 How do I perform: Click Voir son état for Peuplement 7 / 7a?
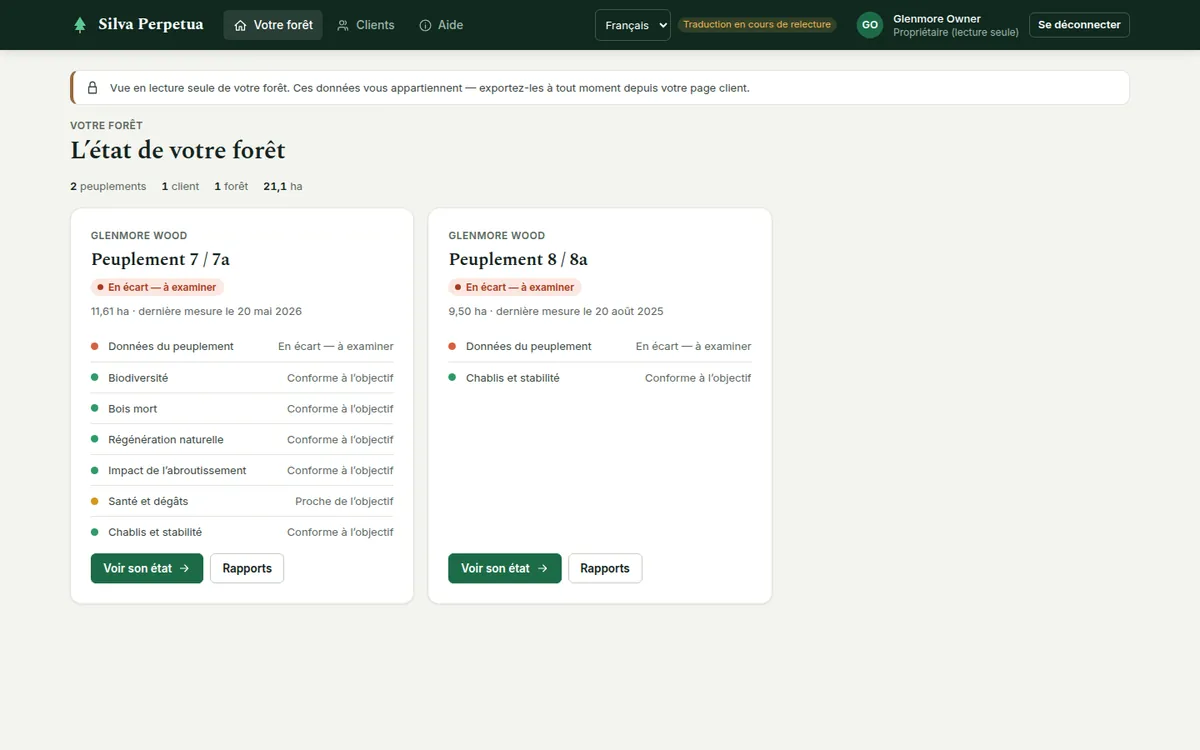pyautogui.click(x=147, y=568)
